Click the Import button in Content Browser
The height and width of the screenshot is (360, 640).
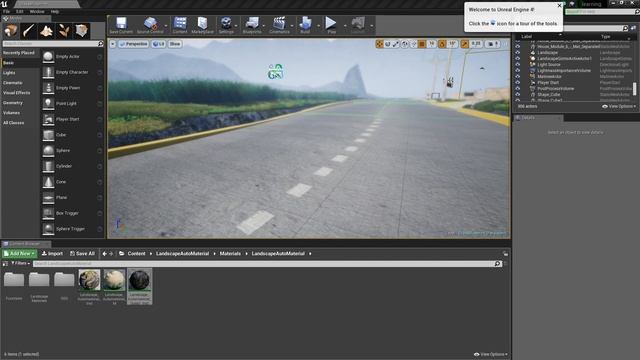pos(52,253)
